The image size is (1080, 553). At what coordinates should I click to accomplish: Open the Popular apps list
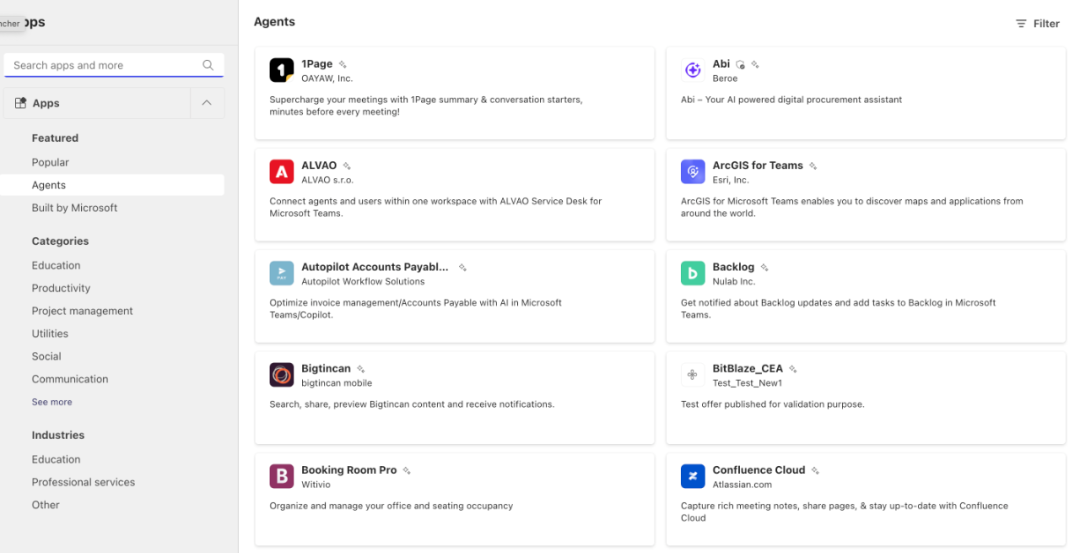[x=50, y=163]
